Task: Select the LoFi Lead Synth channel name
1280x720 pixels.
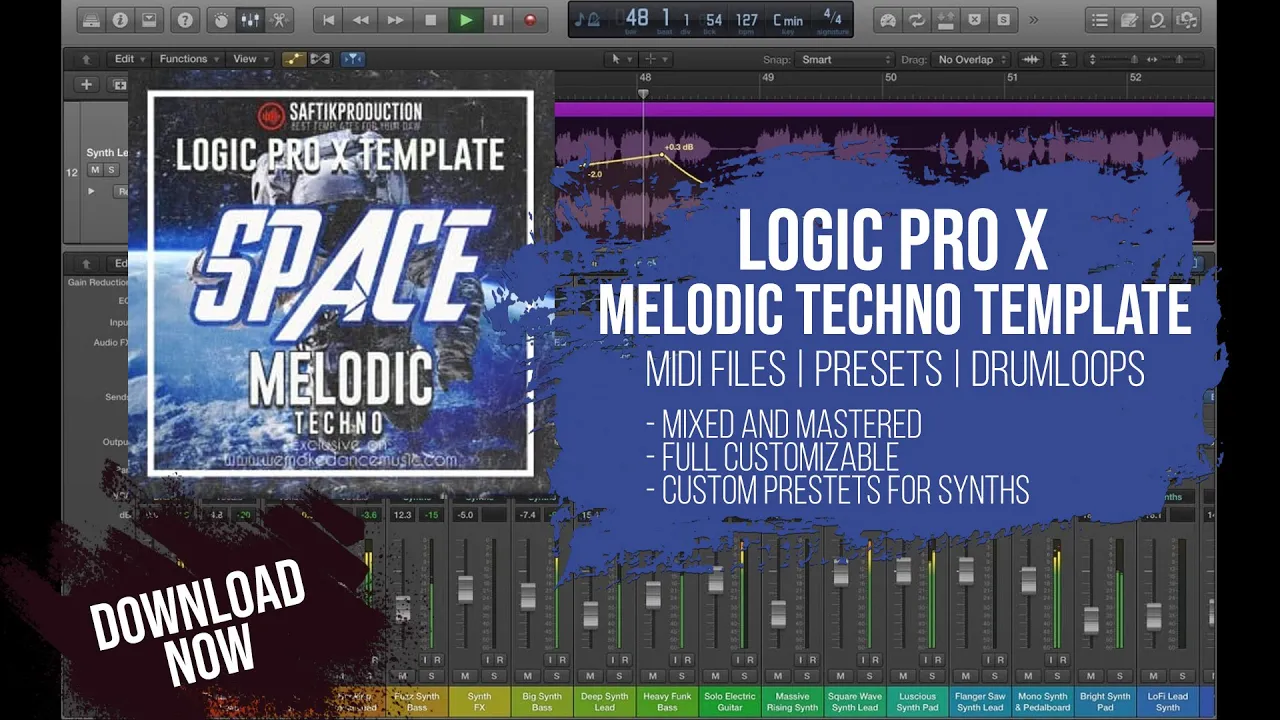Action: pyautogui.click(x=1168, y=702)
